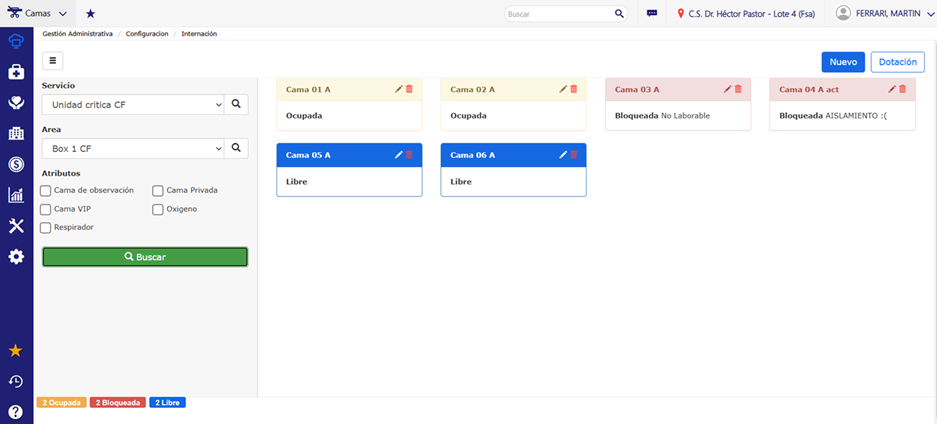Open the bar chart statistics icon
The width and height of the screenshot is (937, 424).
point(16,195)
